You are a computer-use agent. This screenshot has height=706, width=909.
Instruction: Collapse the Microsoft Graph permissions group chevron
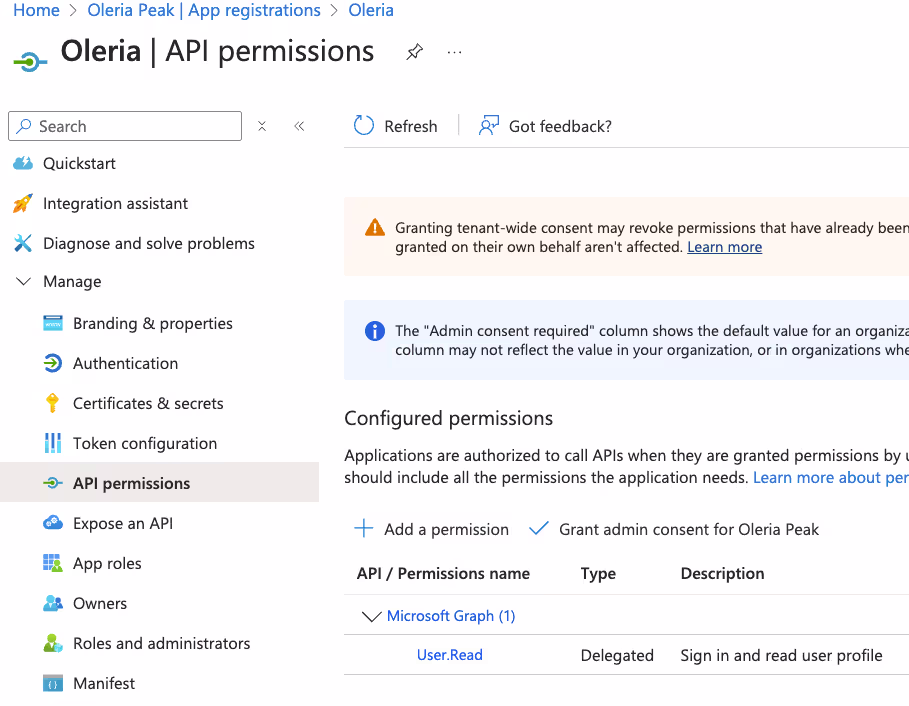(372, 616)
